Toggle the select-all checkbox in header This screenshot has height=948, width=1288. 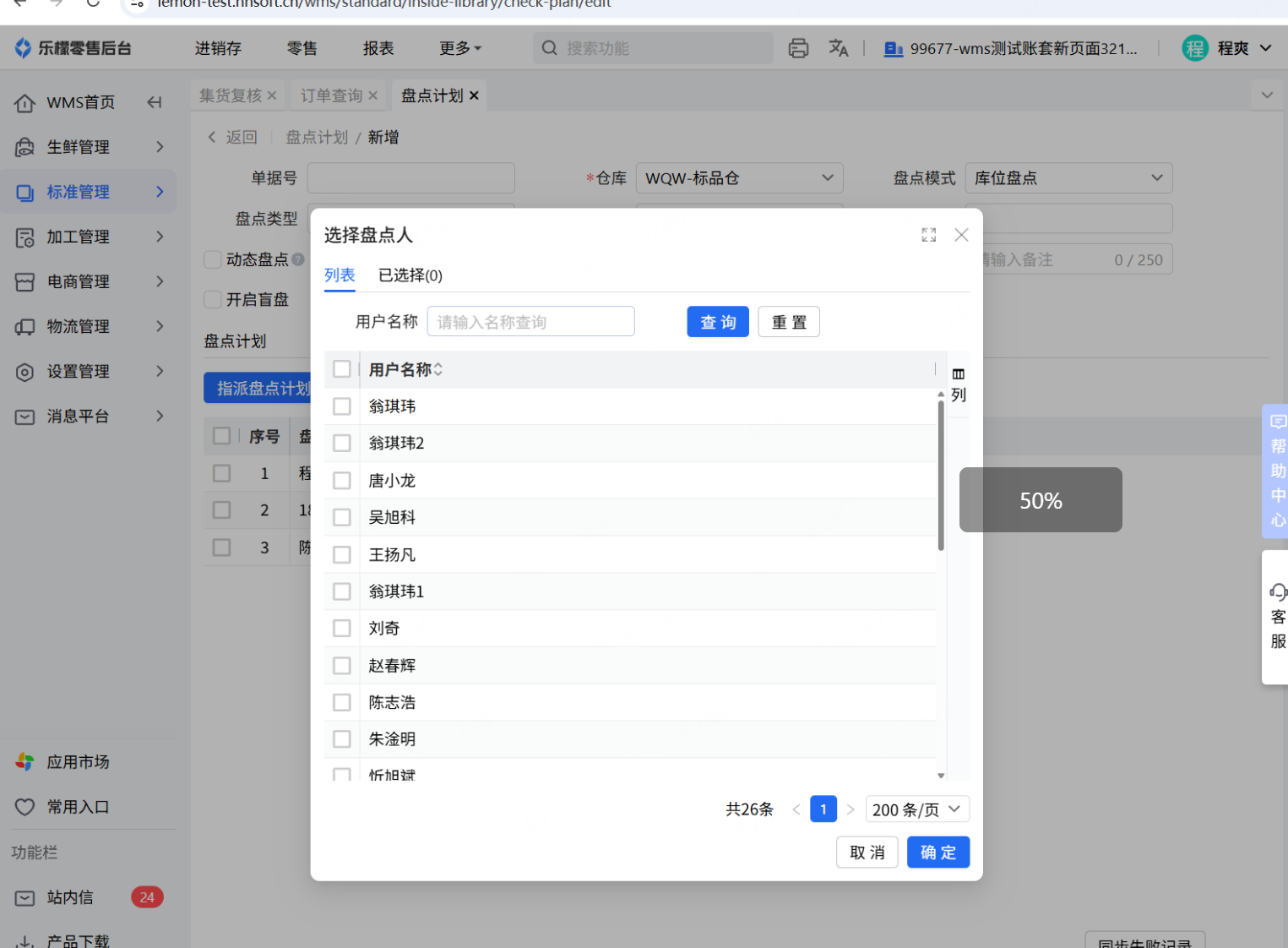[x=342, y=369]
